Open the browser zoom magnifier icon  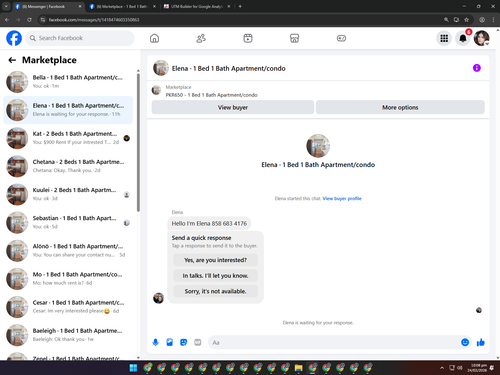(446, 20)
